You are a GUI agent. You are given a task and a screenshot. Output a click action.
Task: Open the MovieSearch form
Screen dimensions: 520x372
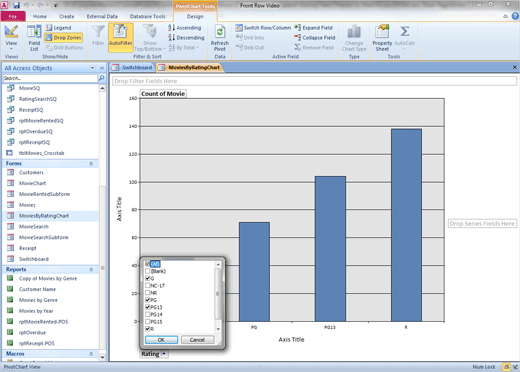34,227
